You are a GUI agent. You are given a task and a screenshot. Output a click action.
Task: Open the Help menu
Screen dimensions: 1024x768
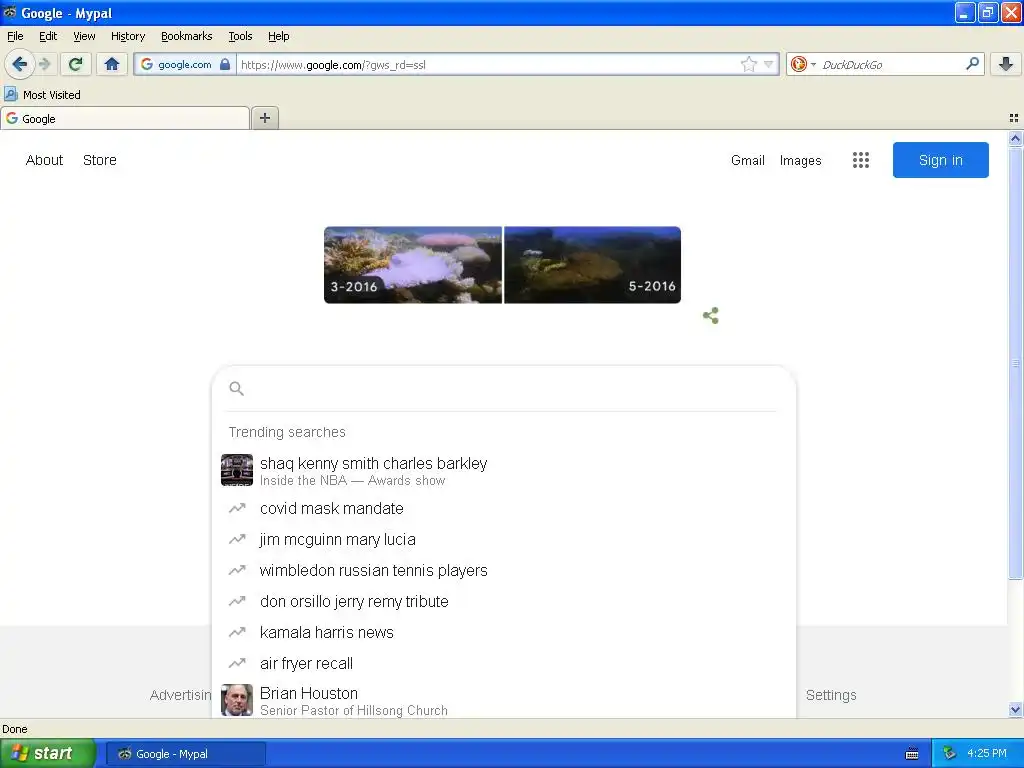pos(278,37)
